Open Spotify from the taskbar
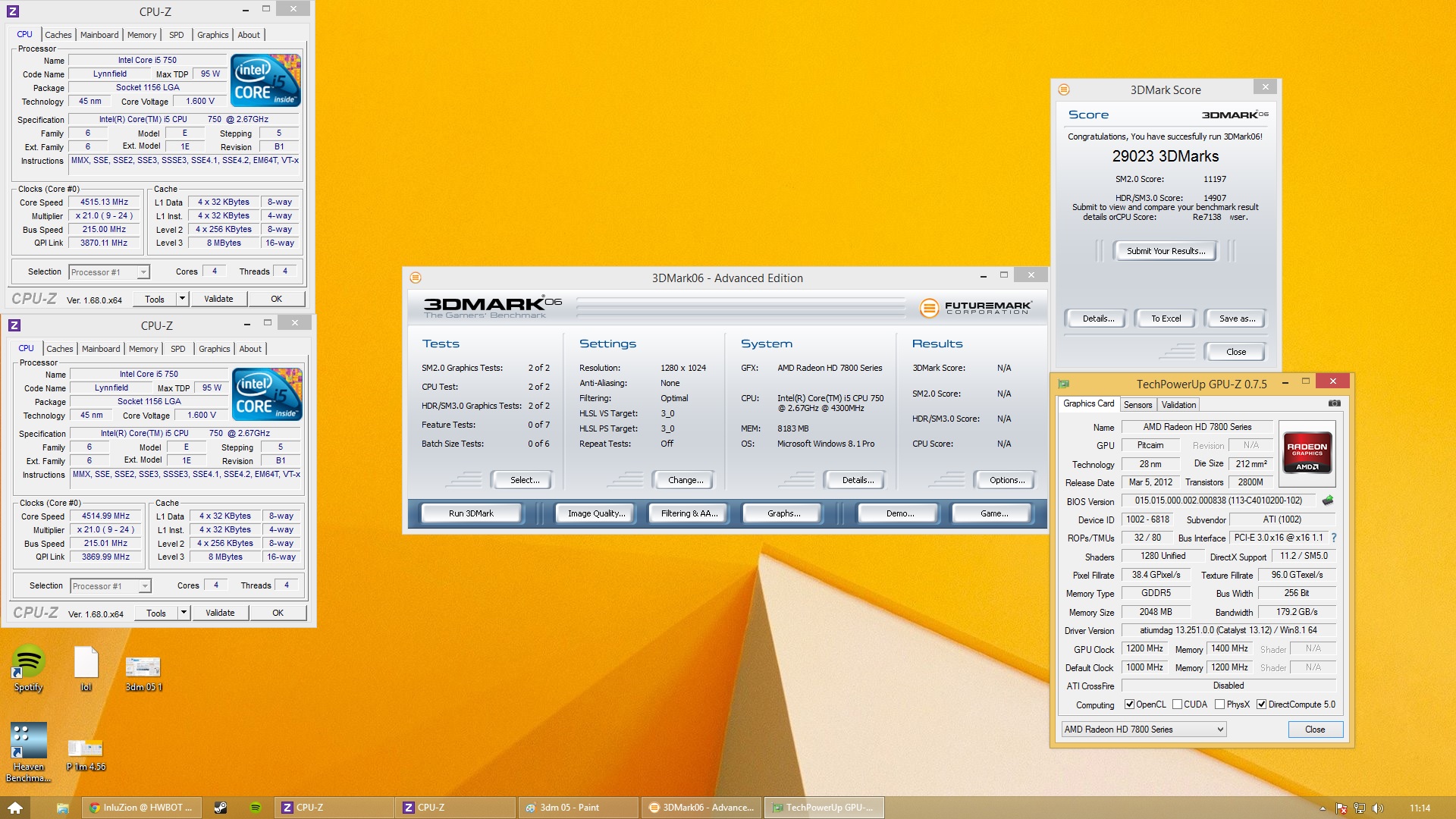The width and height of the screenshot is (1456, 819). click(x=256, y=808)
